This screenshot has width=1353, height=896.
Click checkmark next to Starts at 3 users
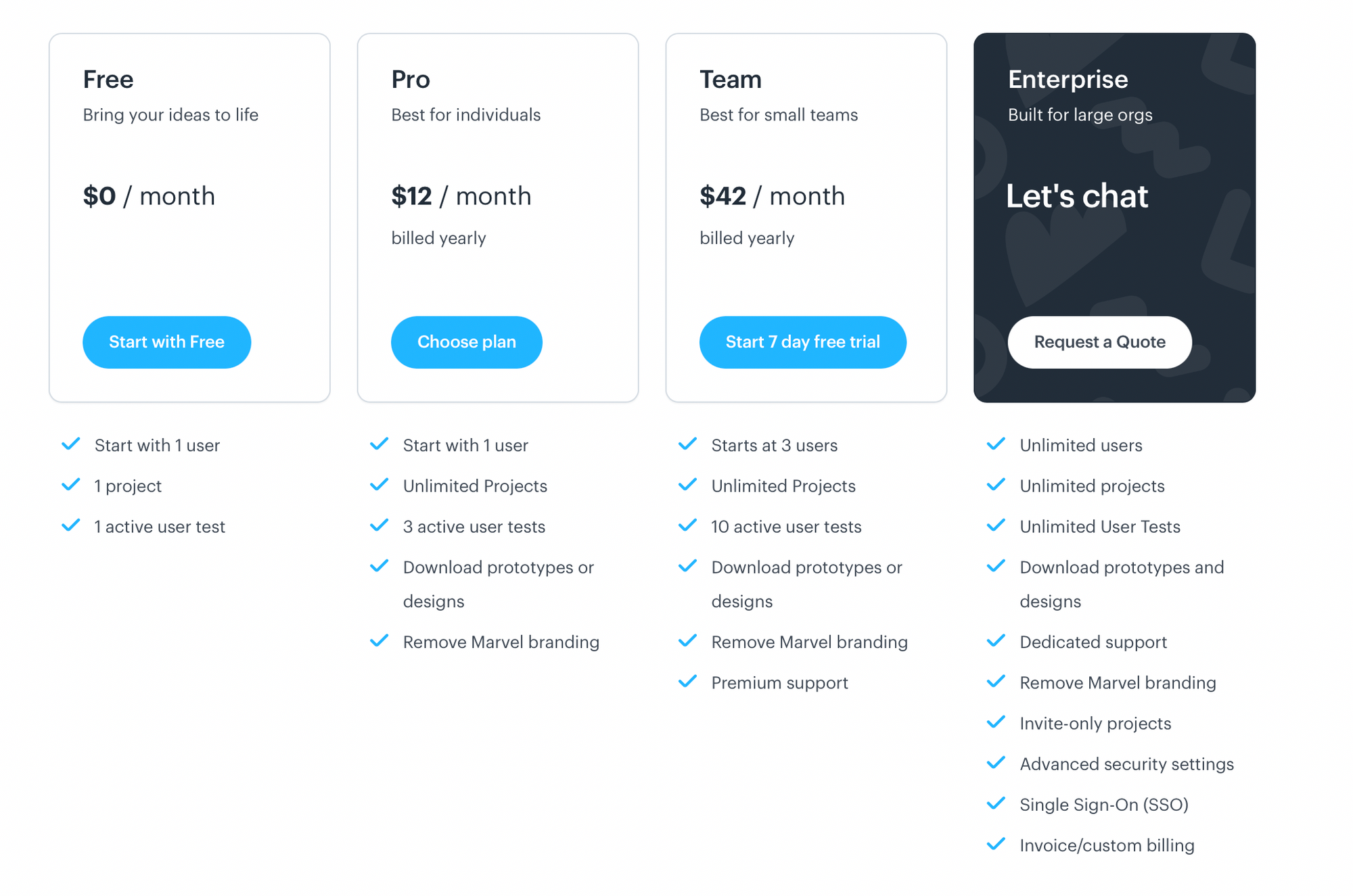coord(687,444)
